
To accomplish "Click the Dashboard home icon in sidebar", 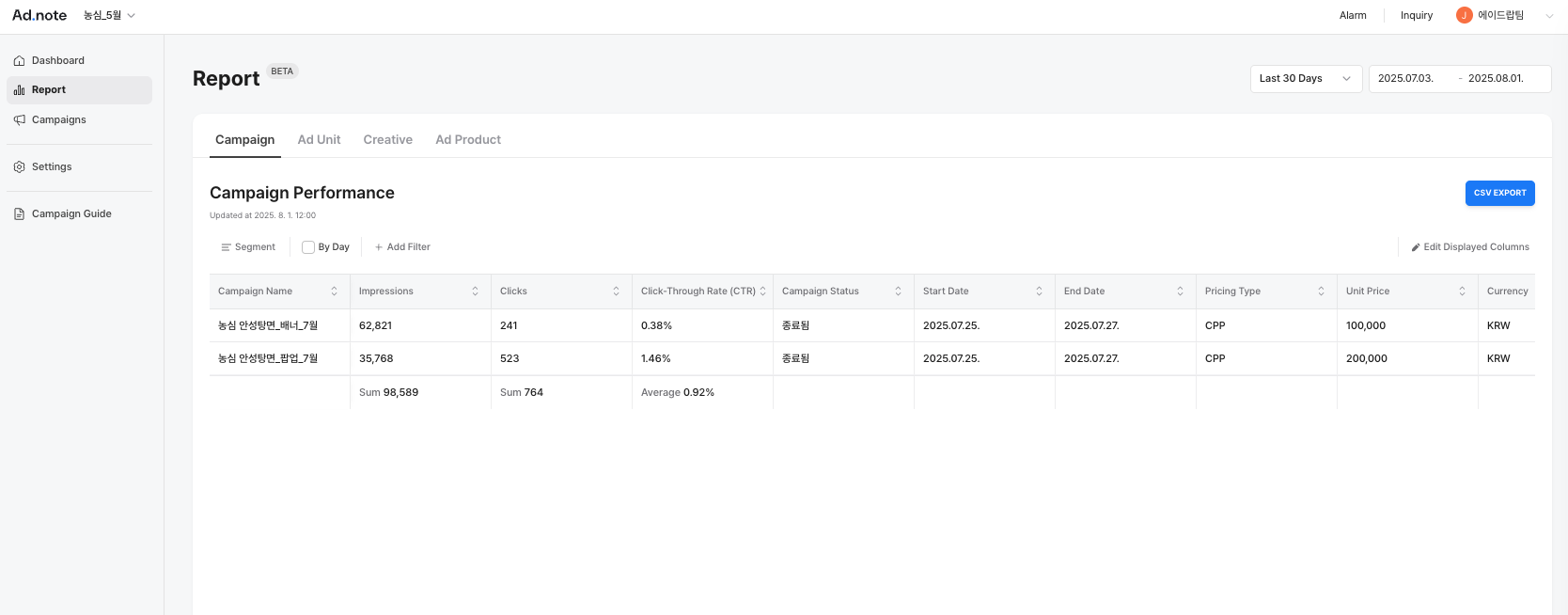I will click(x=19, y=61).
